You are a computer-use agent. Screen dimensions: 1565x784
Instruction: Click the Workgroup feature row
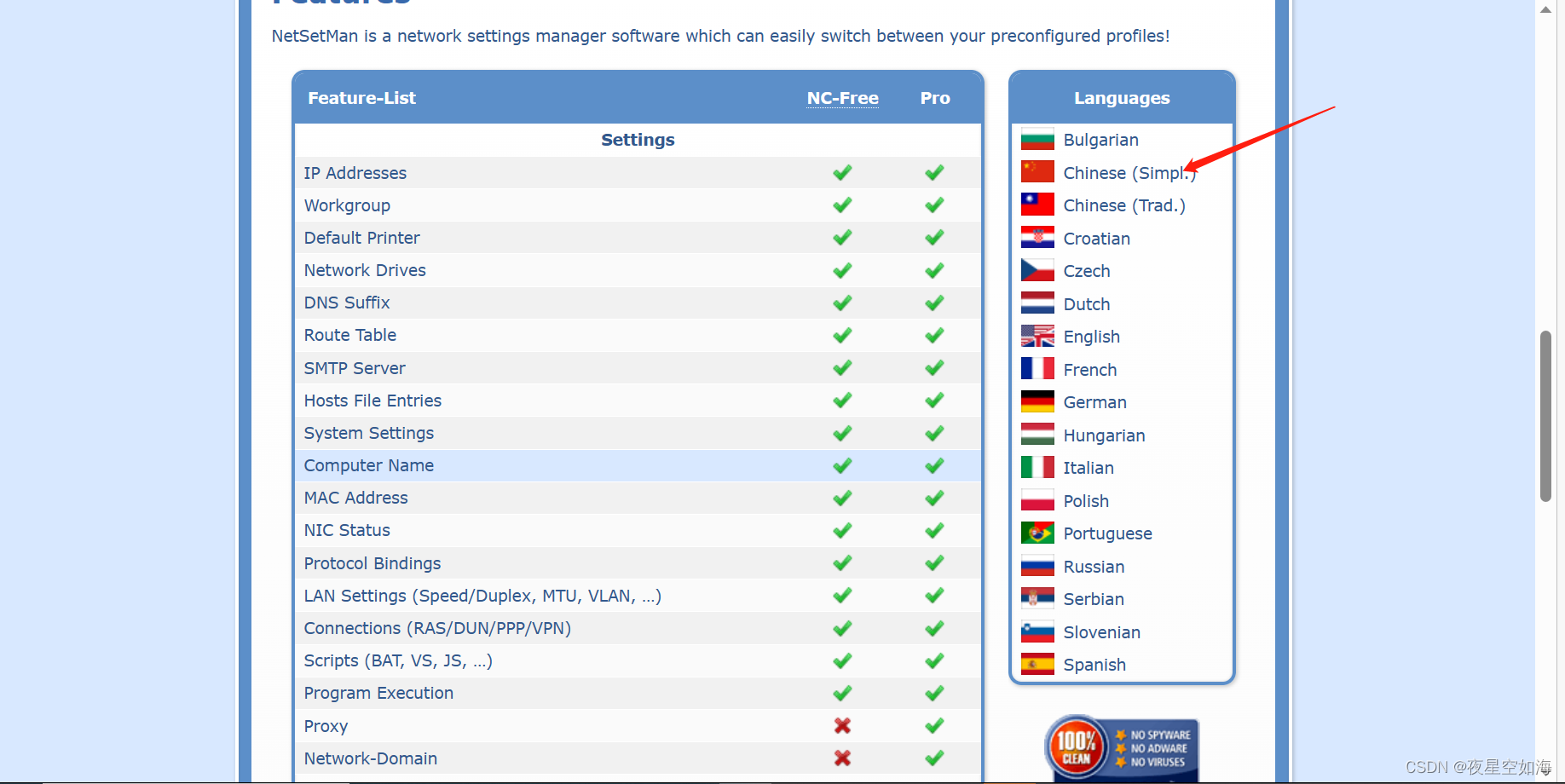coord(638,205)
